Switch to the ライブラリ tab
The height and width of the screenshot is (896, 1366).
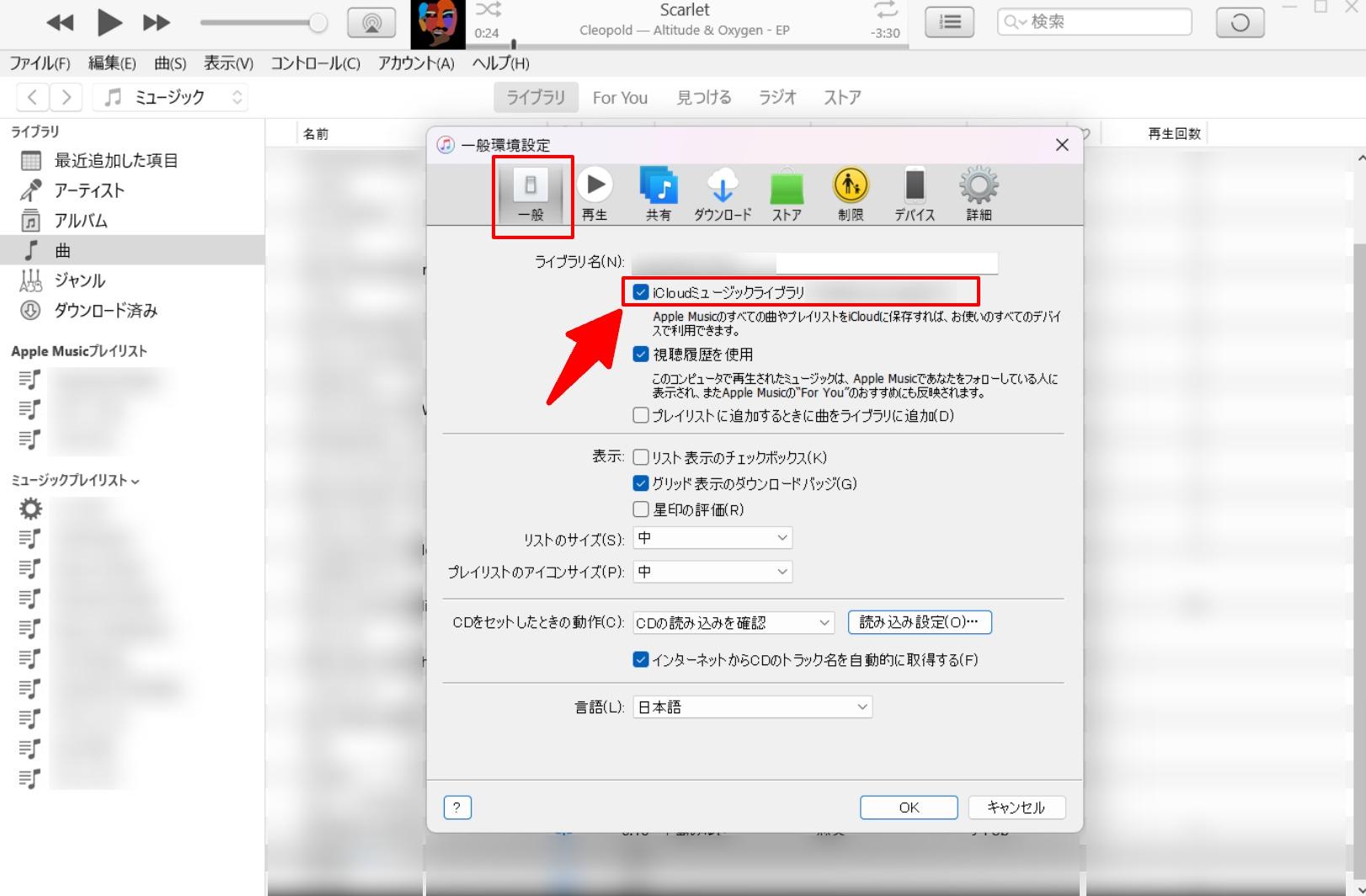536,98
